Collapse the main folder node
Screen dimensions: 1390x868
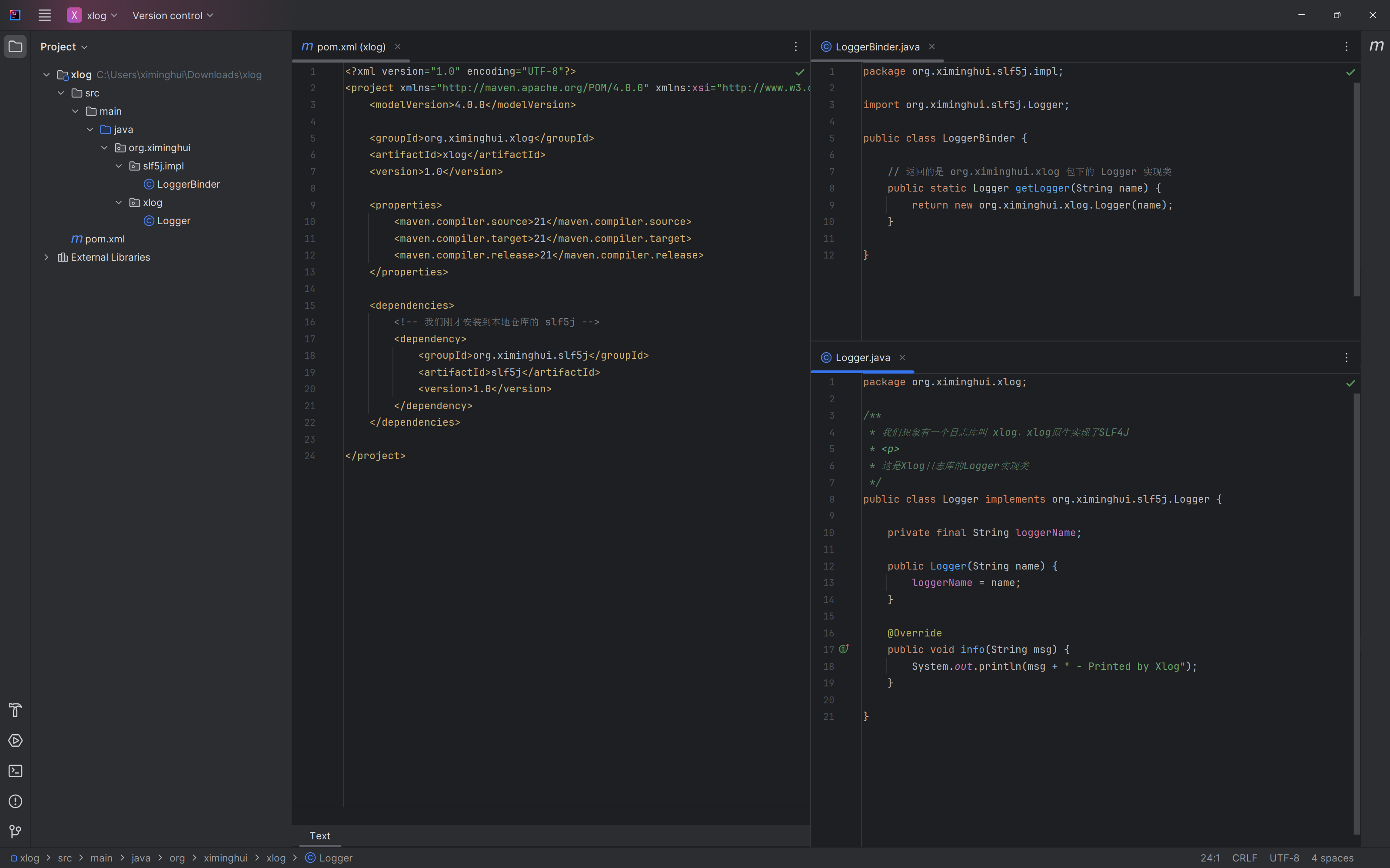75,111
